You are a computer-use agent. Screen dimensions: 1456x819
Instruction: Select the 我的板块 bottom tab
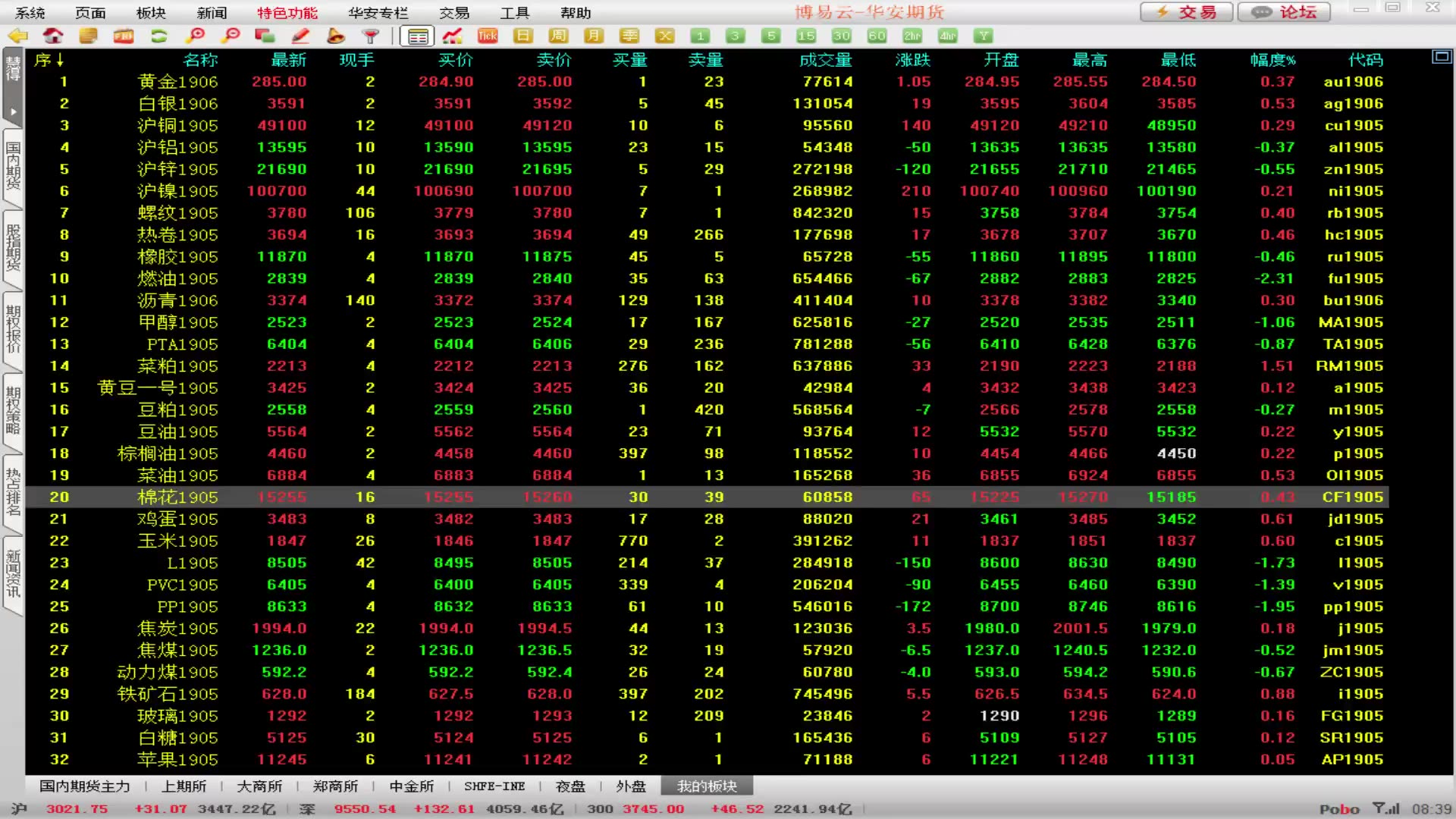point(707,786)
